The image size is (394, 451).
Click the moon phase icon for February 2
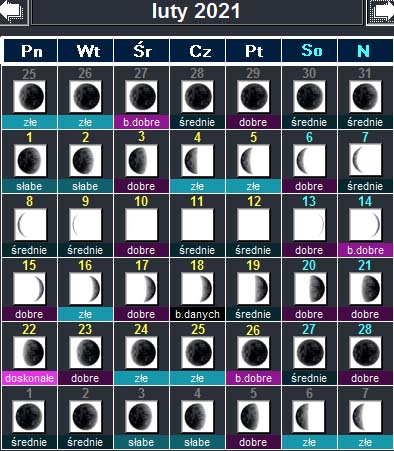tap(86, 161)
